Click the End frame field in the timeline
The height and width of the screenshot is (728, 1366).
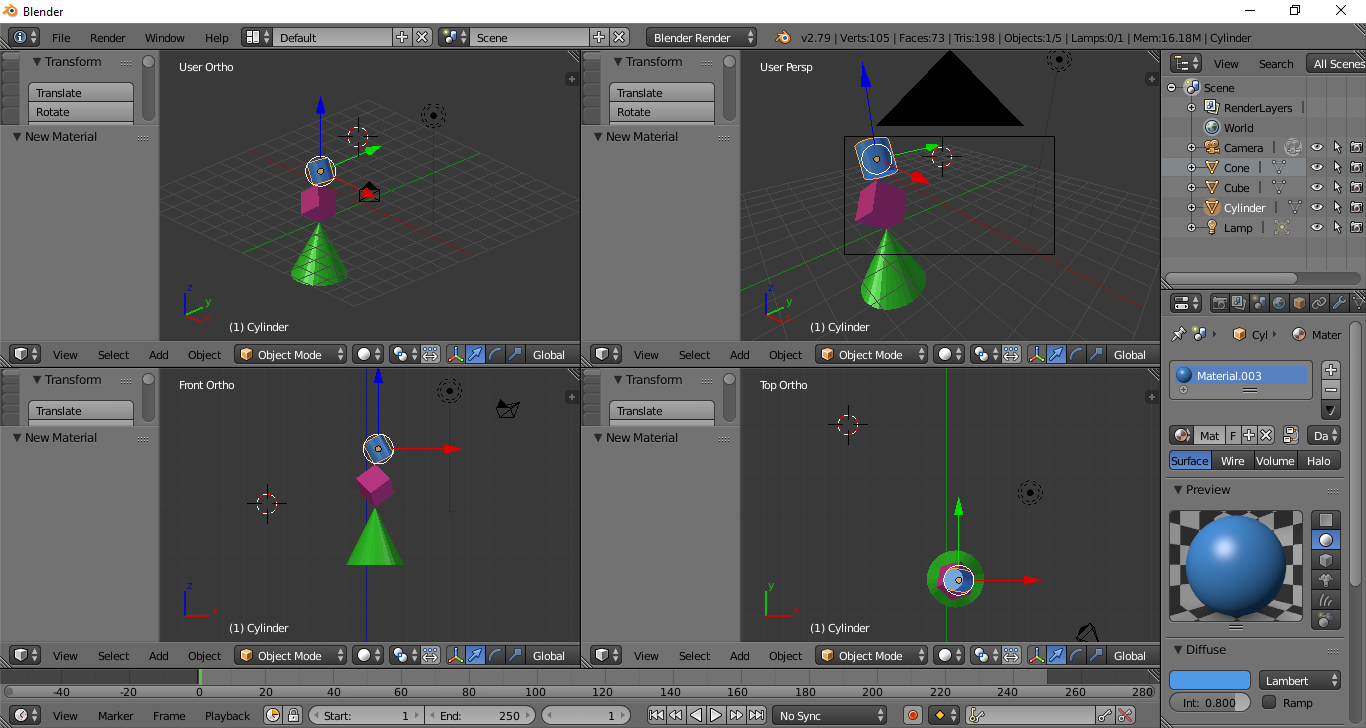480,715
